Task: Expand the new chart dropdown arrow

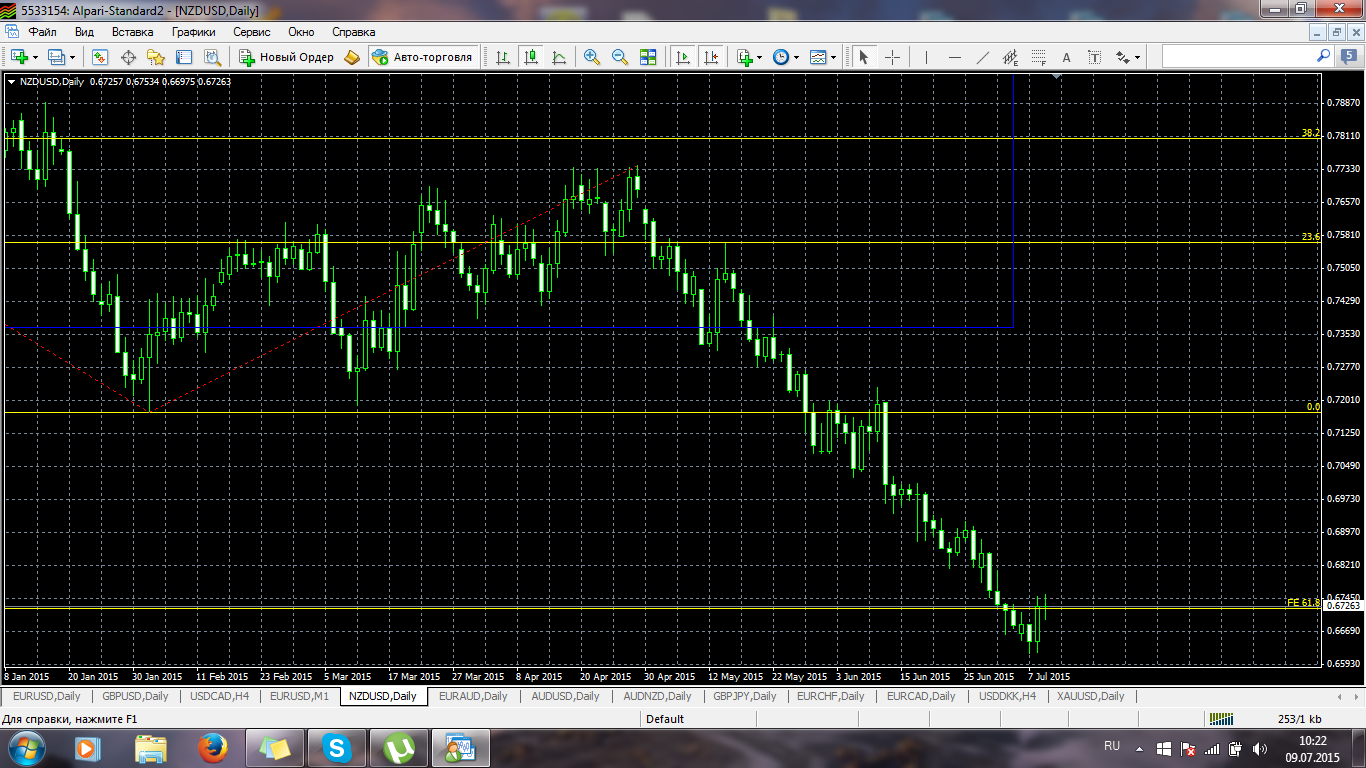Action: [35, 57]
